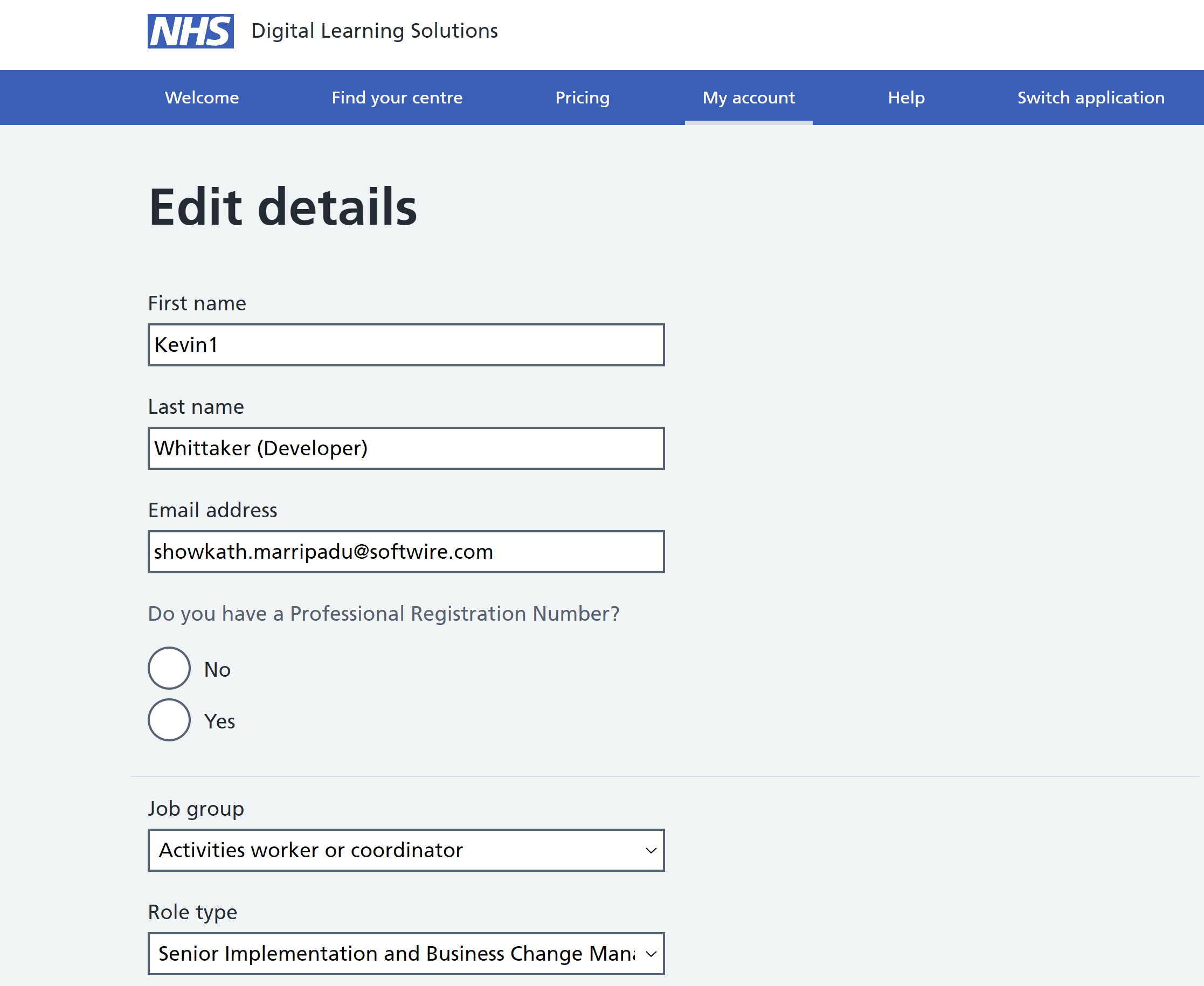Click into the Last name field
Screen dimensions: 1204x986
pyautogui.click(x=406, y=448)
